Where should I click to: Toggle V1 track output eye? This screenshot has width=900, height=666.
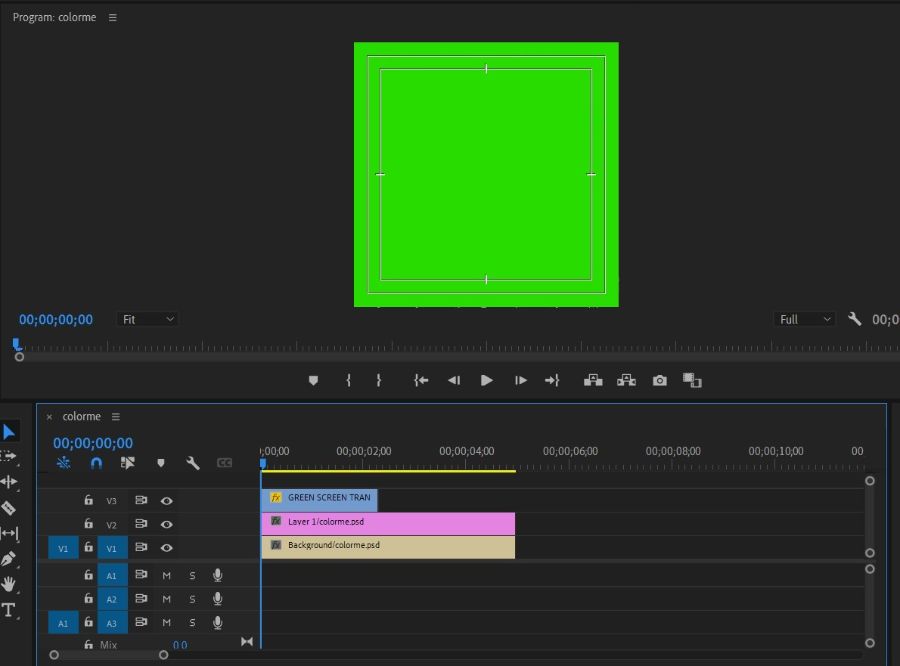click(x=166, y=548)
